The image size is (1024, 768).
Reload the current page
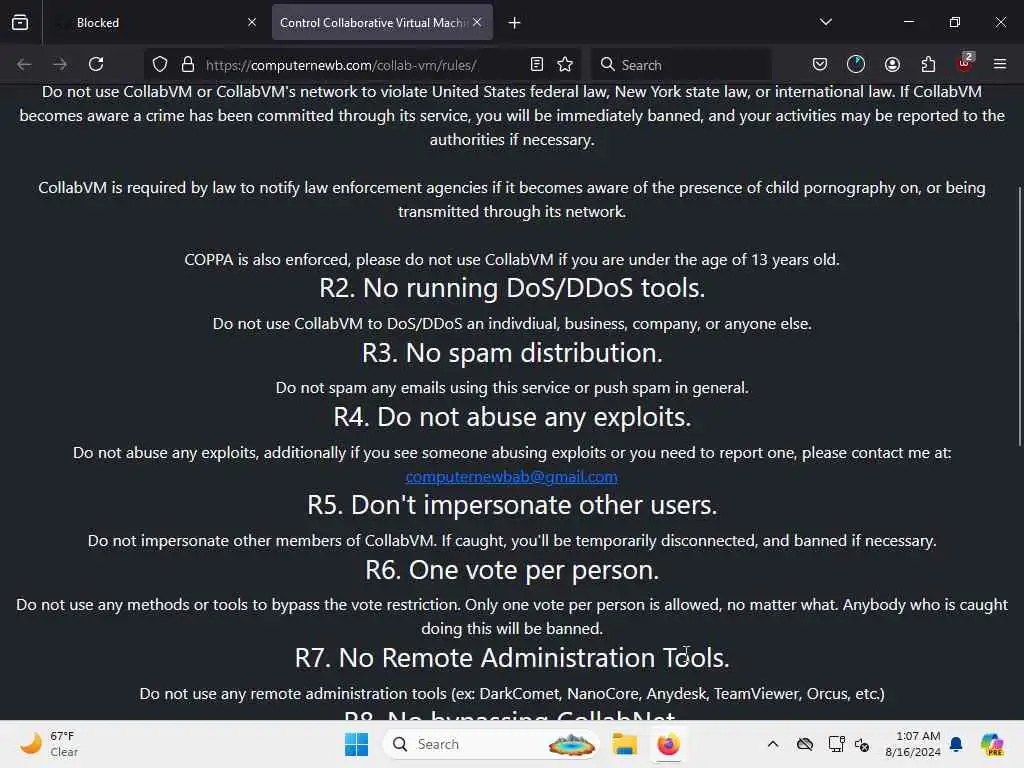pos(96,64)
